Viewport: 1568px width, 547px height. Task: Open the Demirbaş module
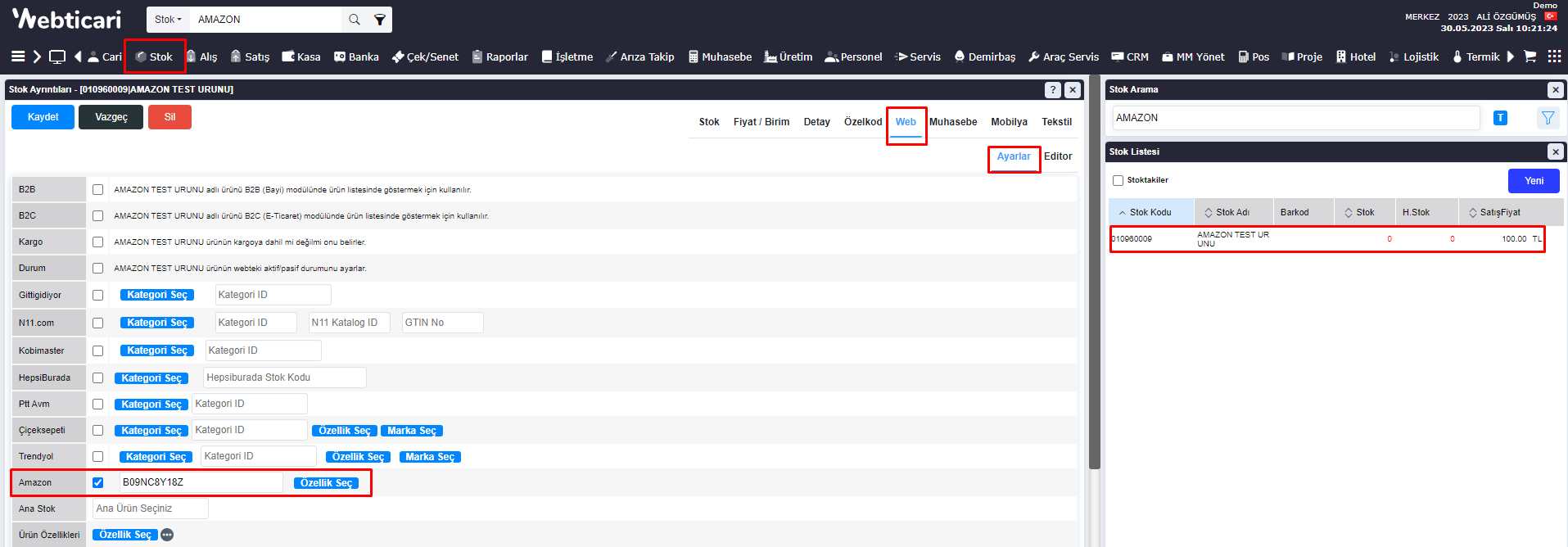(985, 57)
